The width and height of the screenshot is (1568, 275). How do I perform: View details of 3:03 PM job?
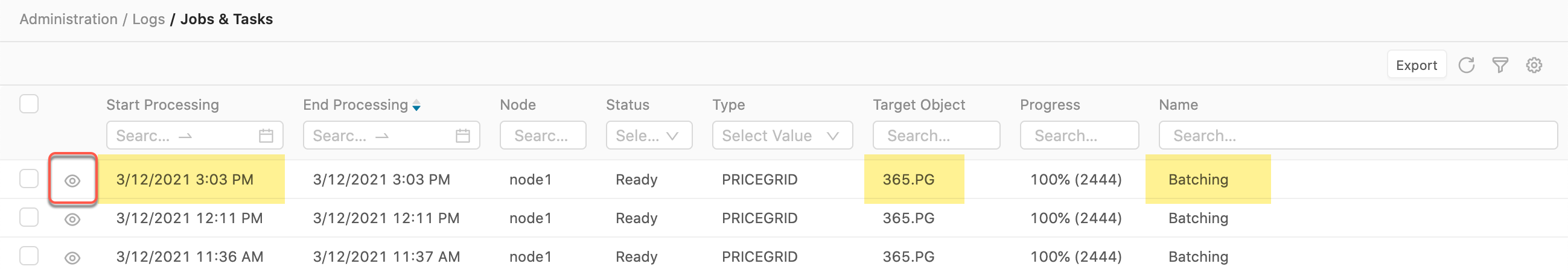pyautogui.click(x=72, y=180)
